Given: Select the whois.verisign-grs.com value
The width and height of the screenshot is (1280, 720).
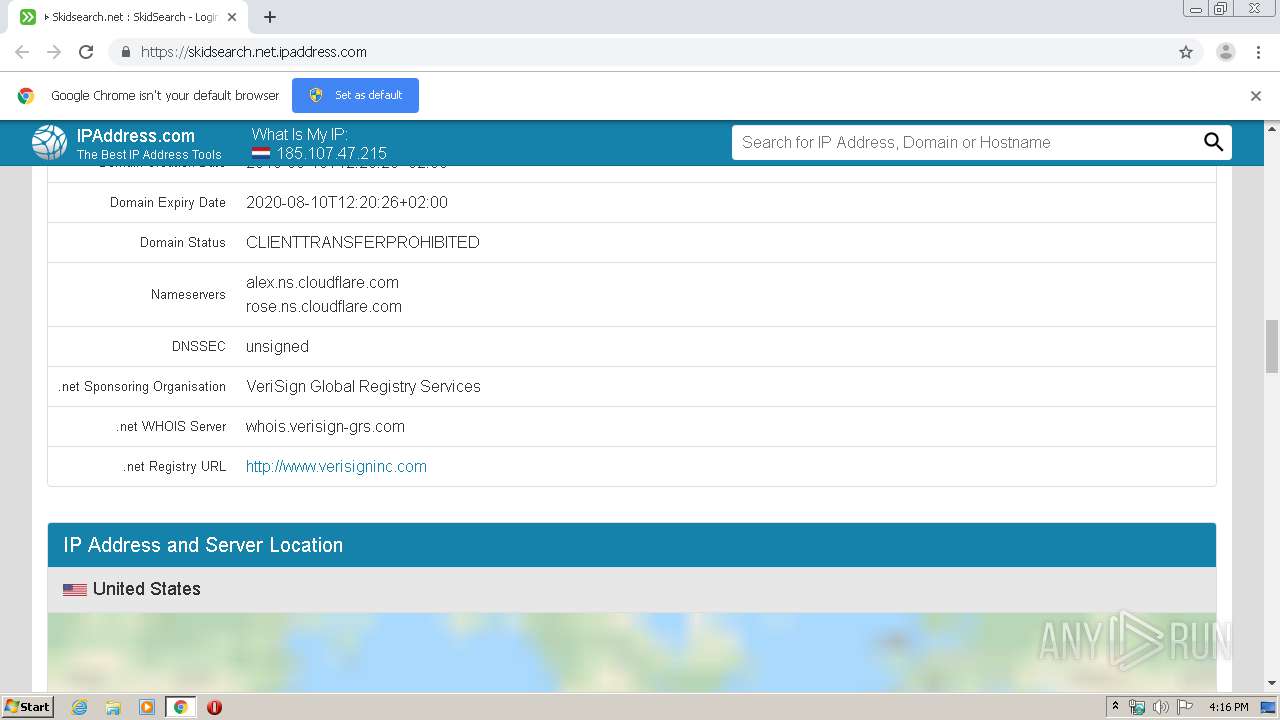Looking at the screenshot, I should pos(325,426).
